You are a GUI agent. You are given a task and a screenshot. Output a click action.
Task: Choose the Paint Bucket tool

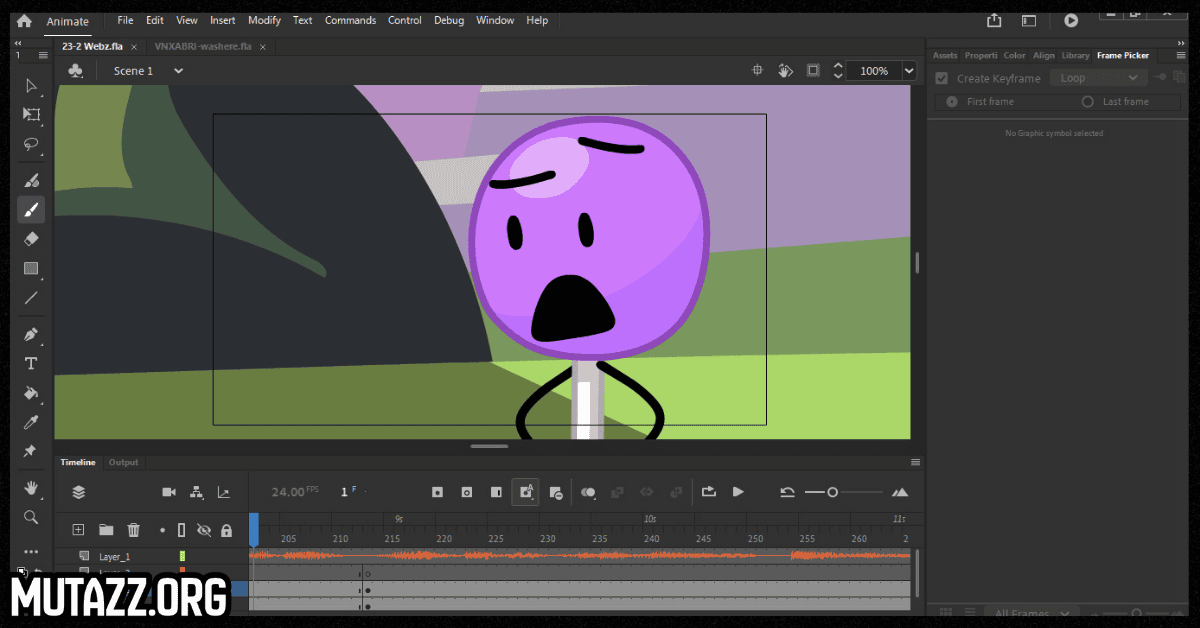pyautogui.click(x=31, y=393)
